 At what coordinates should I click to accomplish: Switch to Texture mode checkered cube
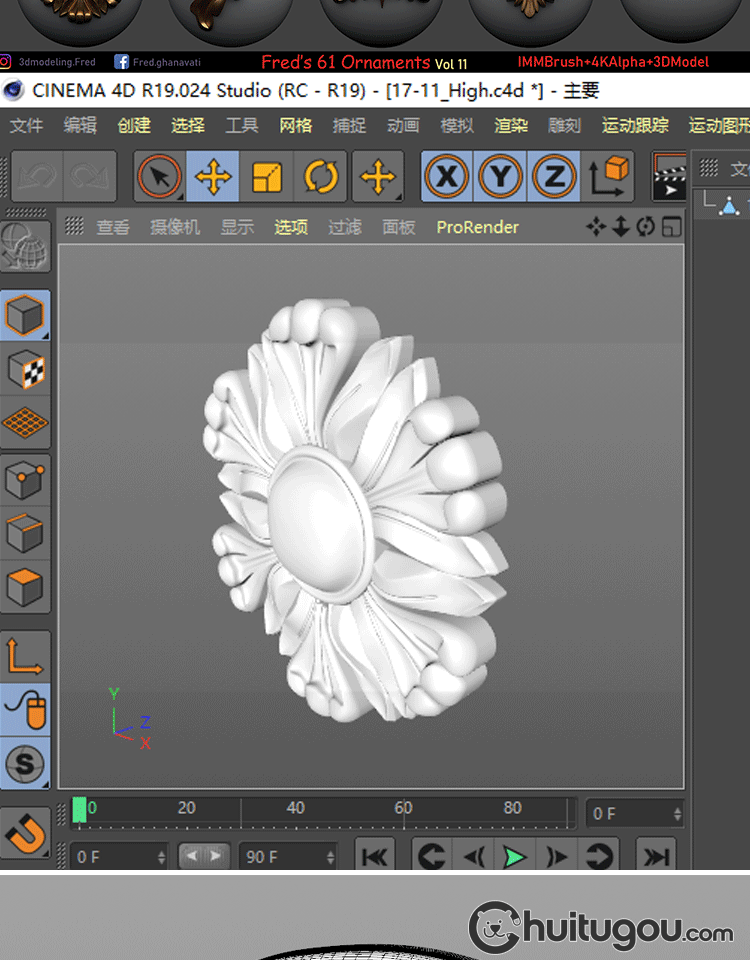[x=25, y=370]
